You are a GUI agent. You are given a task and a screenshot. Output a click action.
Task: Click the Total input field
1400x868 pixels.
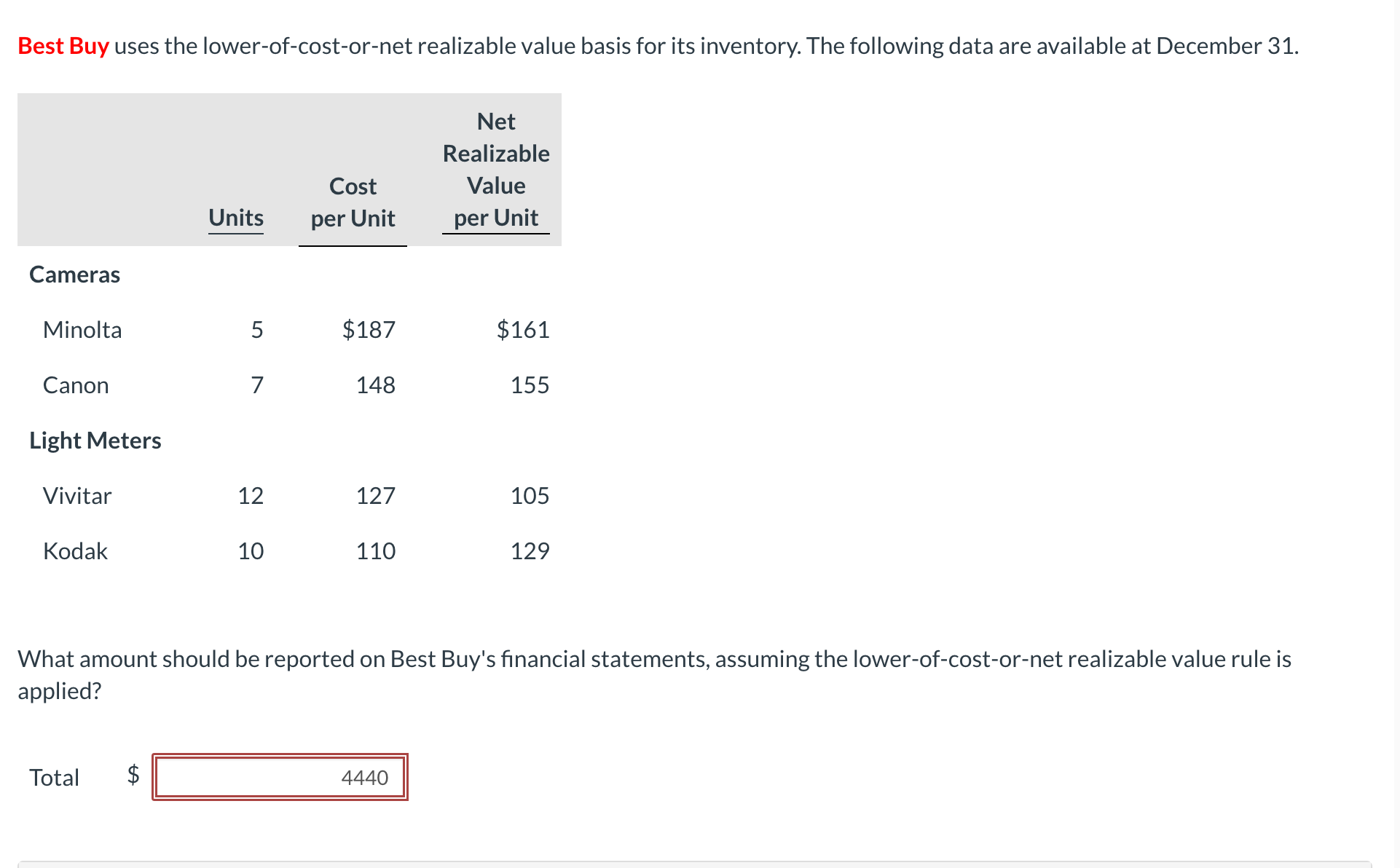click(280, 777)
